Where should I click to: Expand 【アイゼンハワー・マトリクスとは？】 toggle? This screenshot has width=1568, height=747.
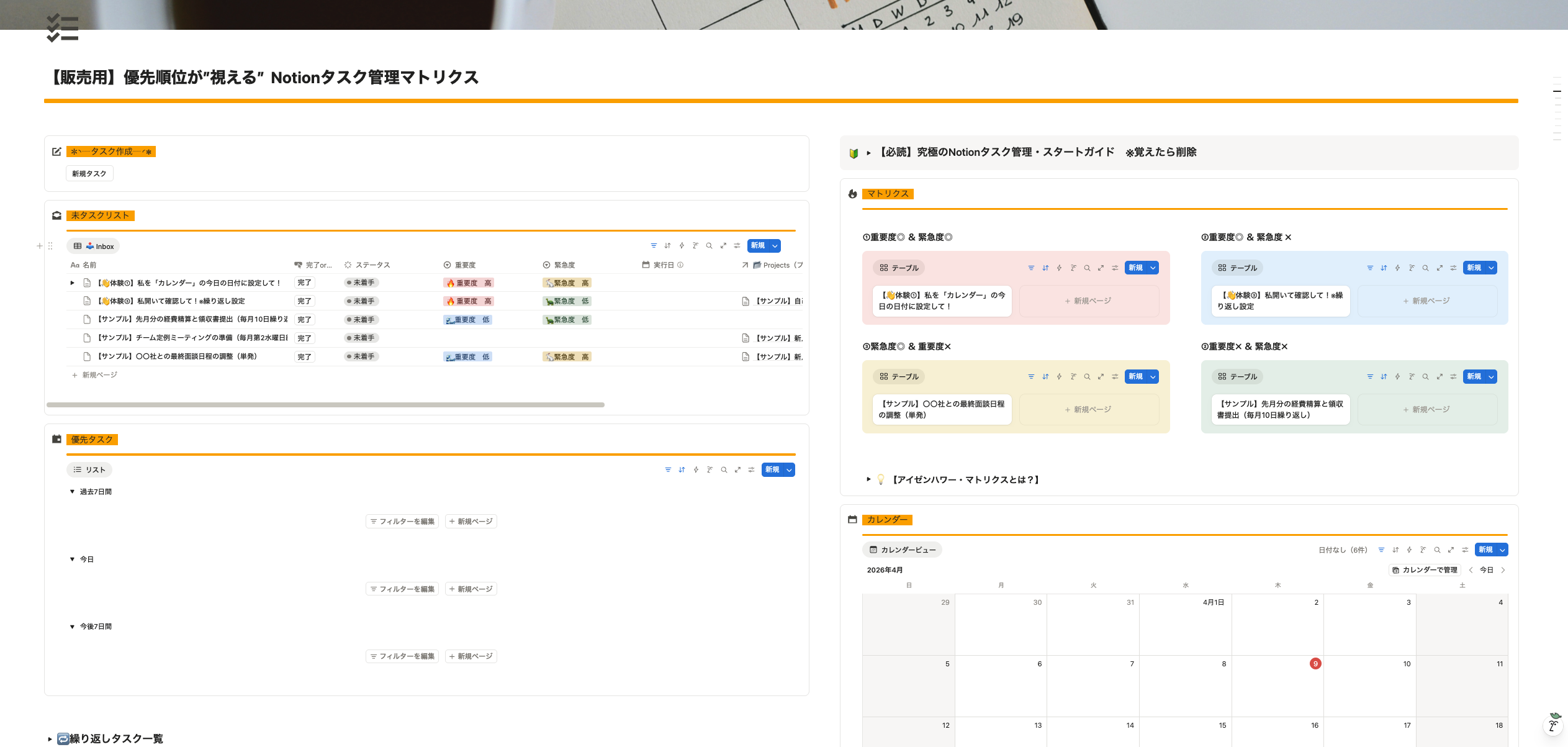(868, 479)
